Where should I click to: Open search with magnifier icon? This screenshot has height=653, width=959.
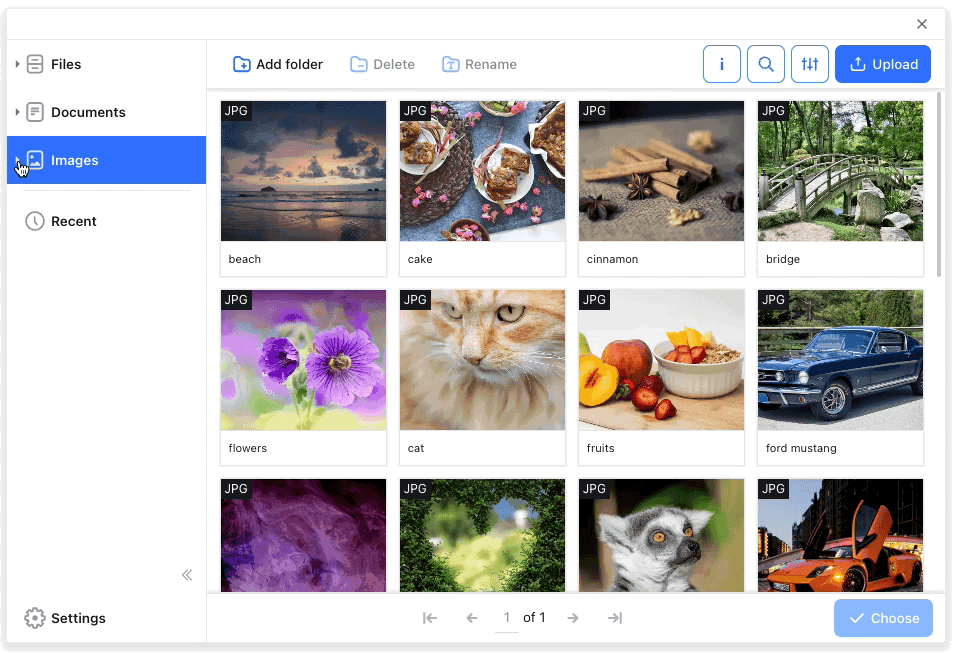[x=766, y=64]
